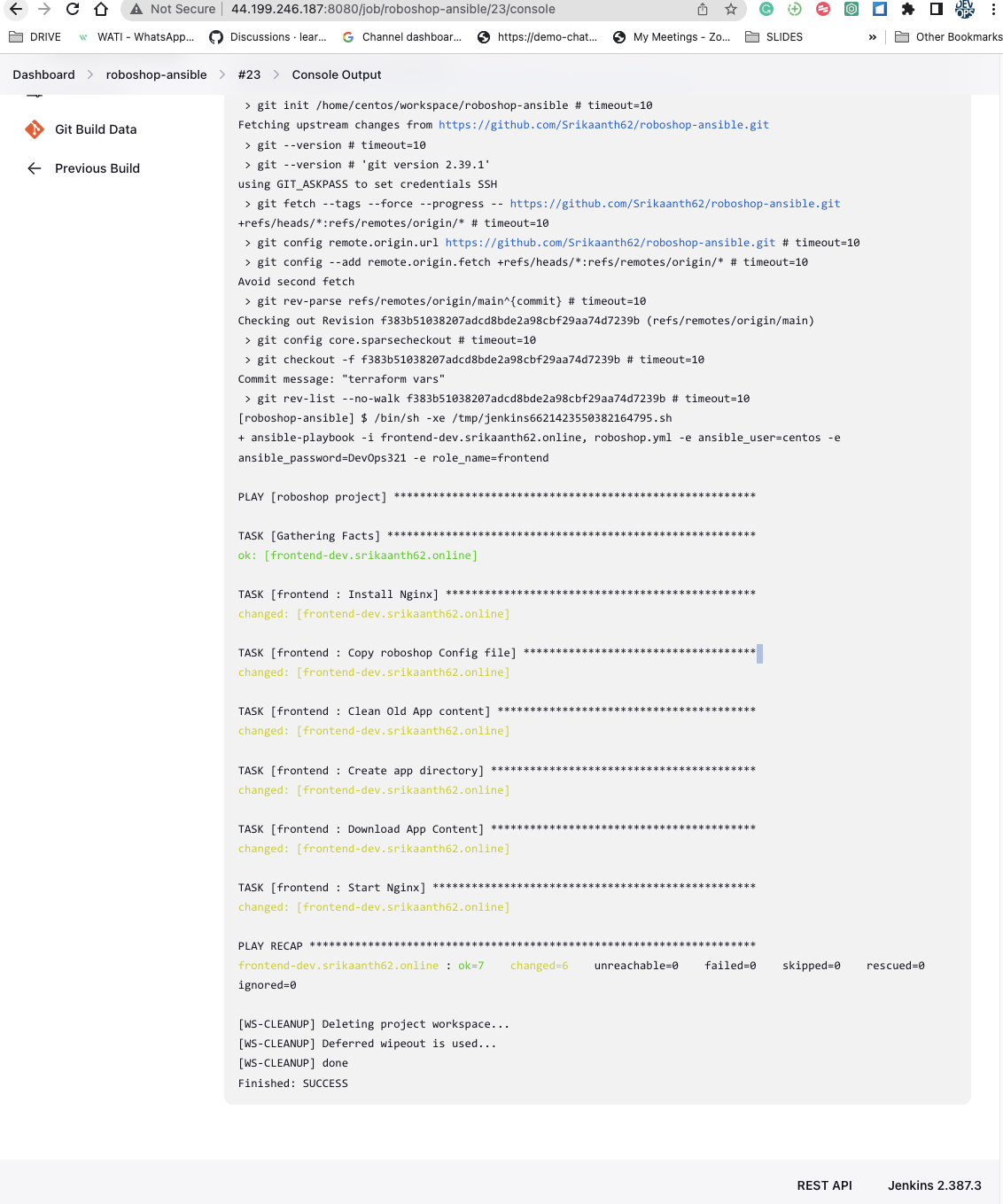The height and width of the screenshot is (1204, 1003).
Task: Open Git Build Data from the sidebar
Action: click(95, 129)
